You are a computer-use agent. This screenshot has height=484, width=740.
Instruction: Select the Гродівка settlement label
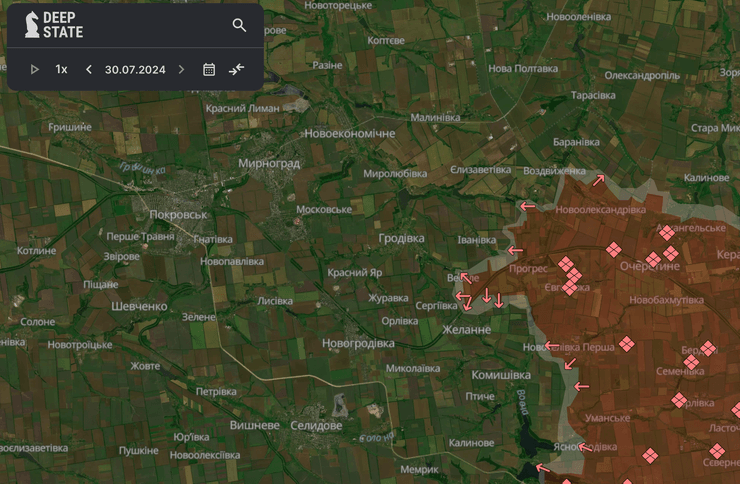[x=401, y=239]
